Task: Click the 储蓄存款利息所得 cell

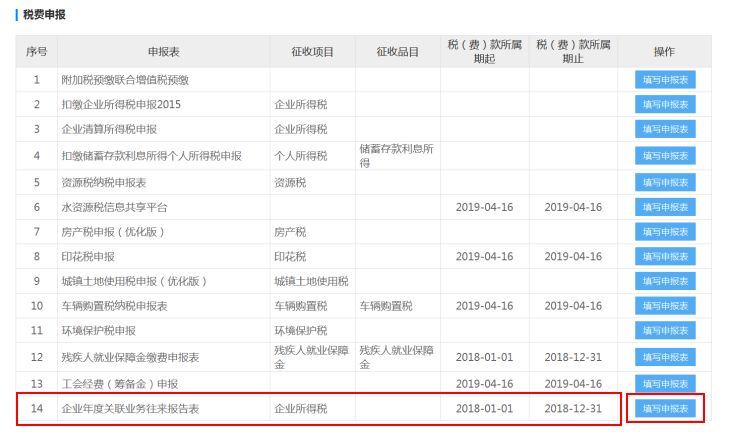Action: [397, 156]
